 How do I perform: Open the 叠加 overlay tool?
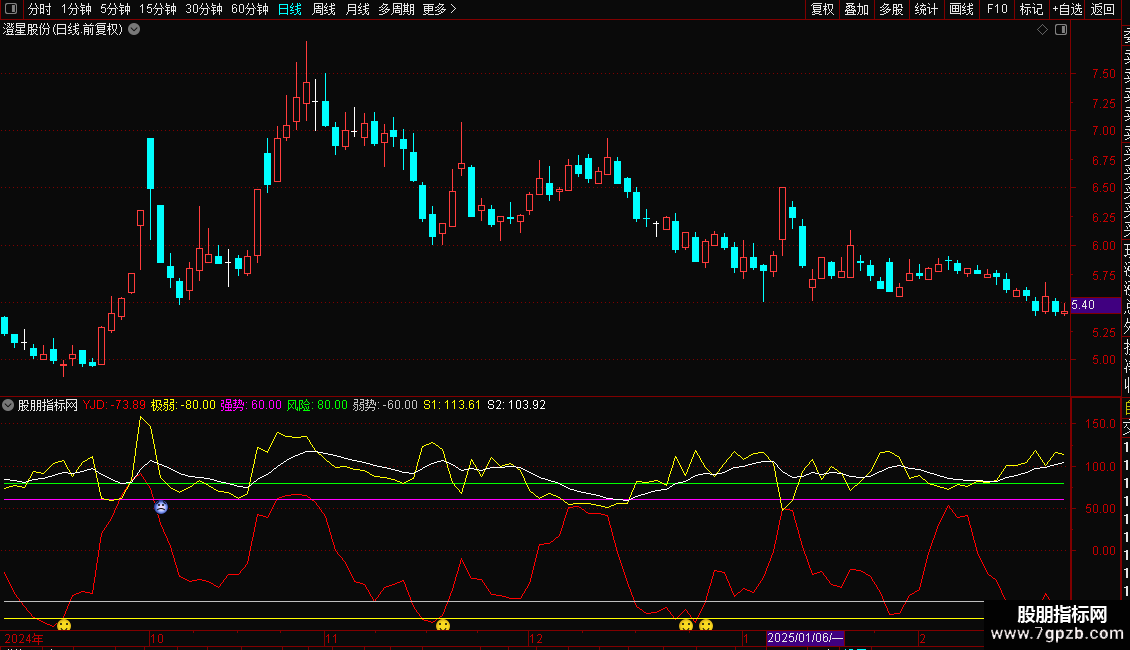coord(856,9)
